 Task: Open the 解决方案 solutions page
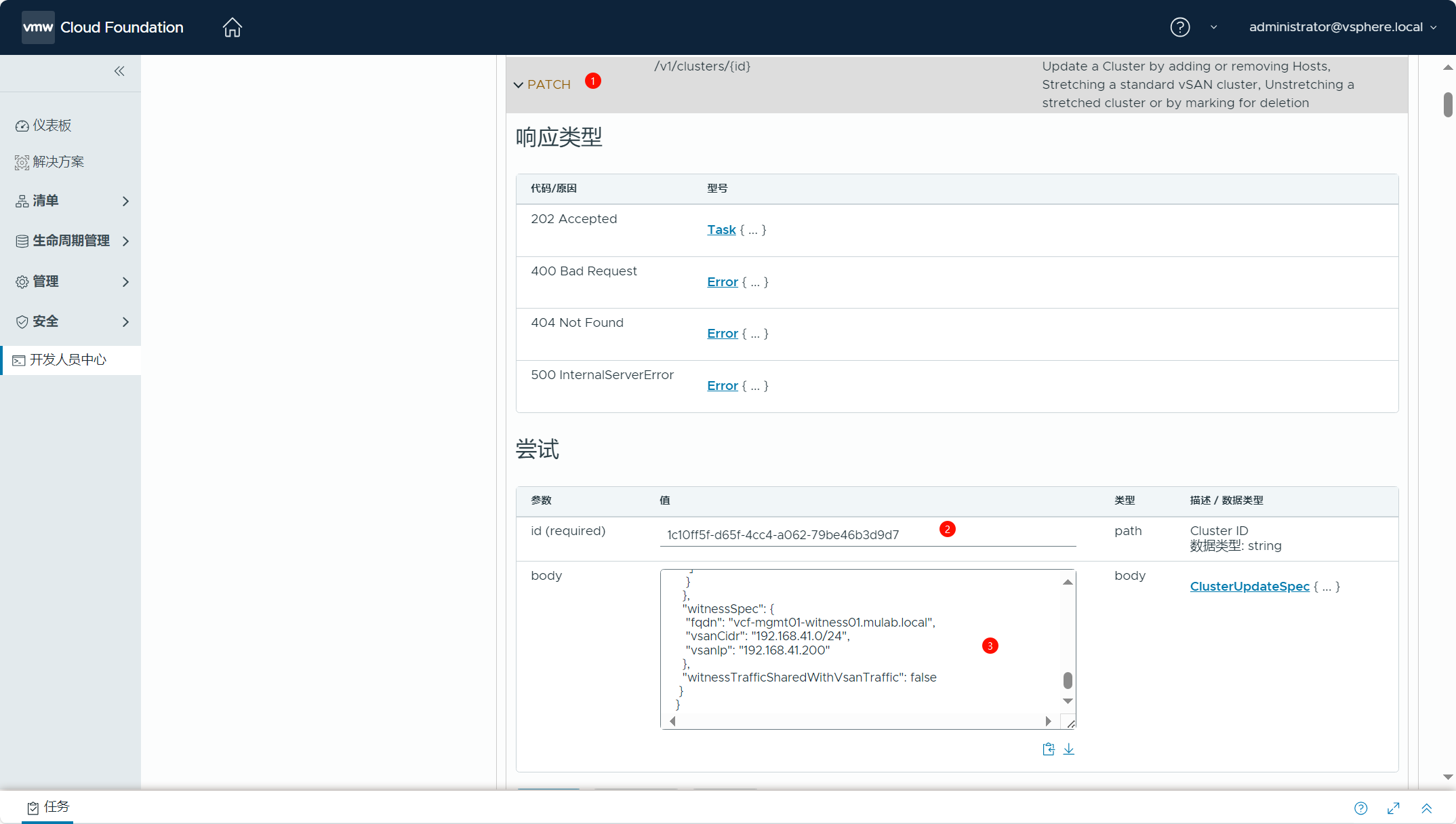pos(58,162)
